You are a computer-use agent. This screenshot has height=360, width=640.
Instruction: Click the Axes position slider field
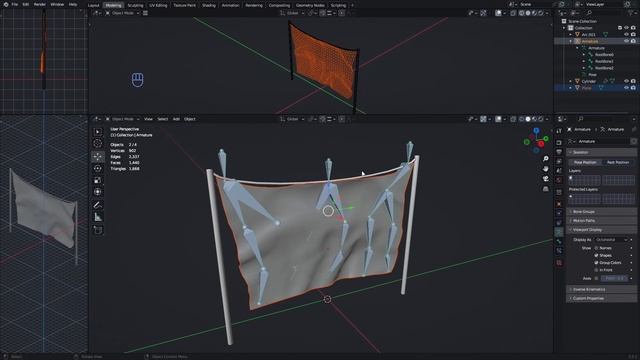click(615, 278)
